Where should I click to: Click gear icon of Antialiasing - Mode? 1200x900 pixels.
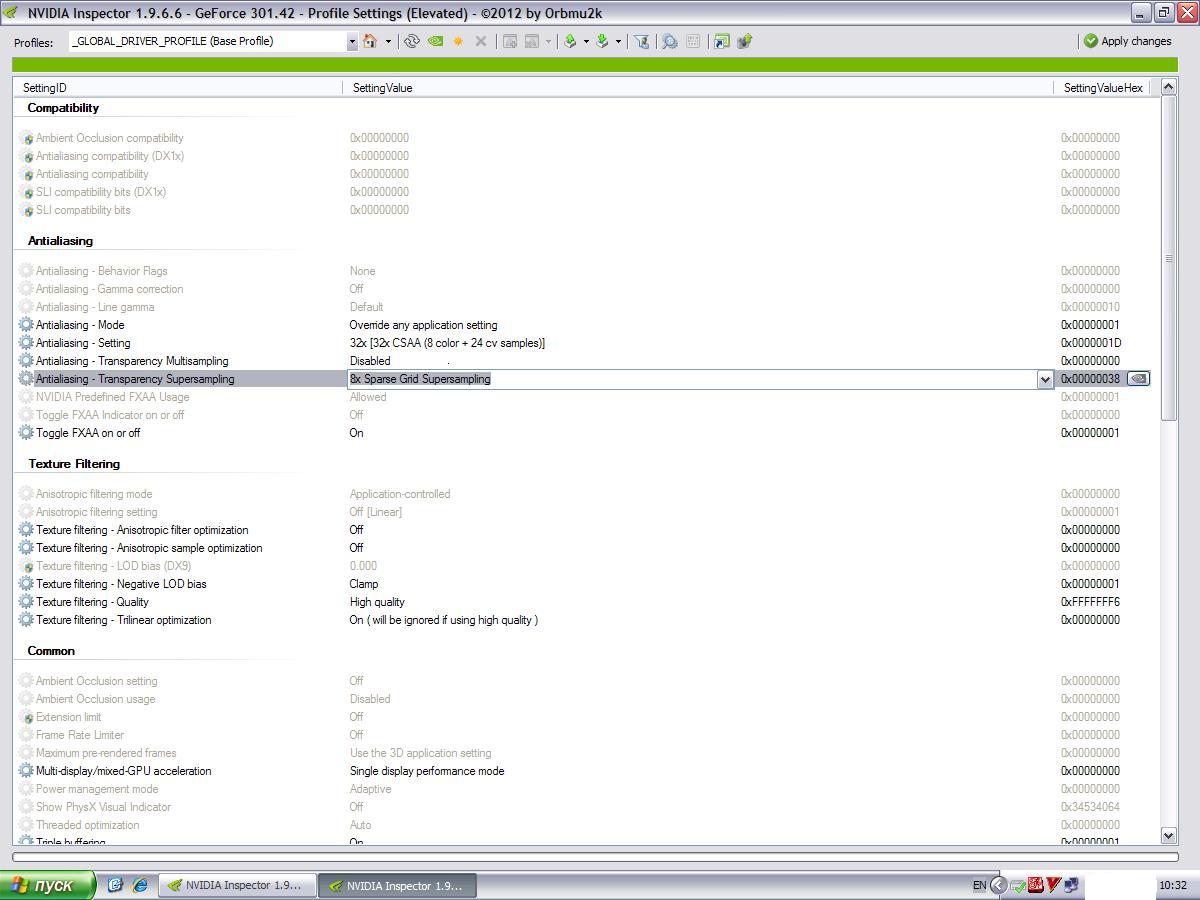click(26, 325)
